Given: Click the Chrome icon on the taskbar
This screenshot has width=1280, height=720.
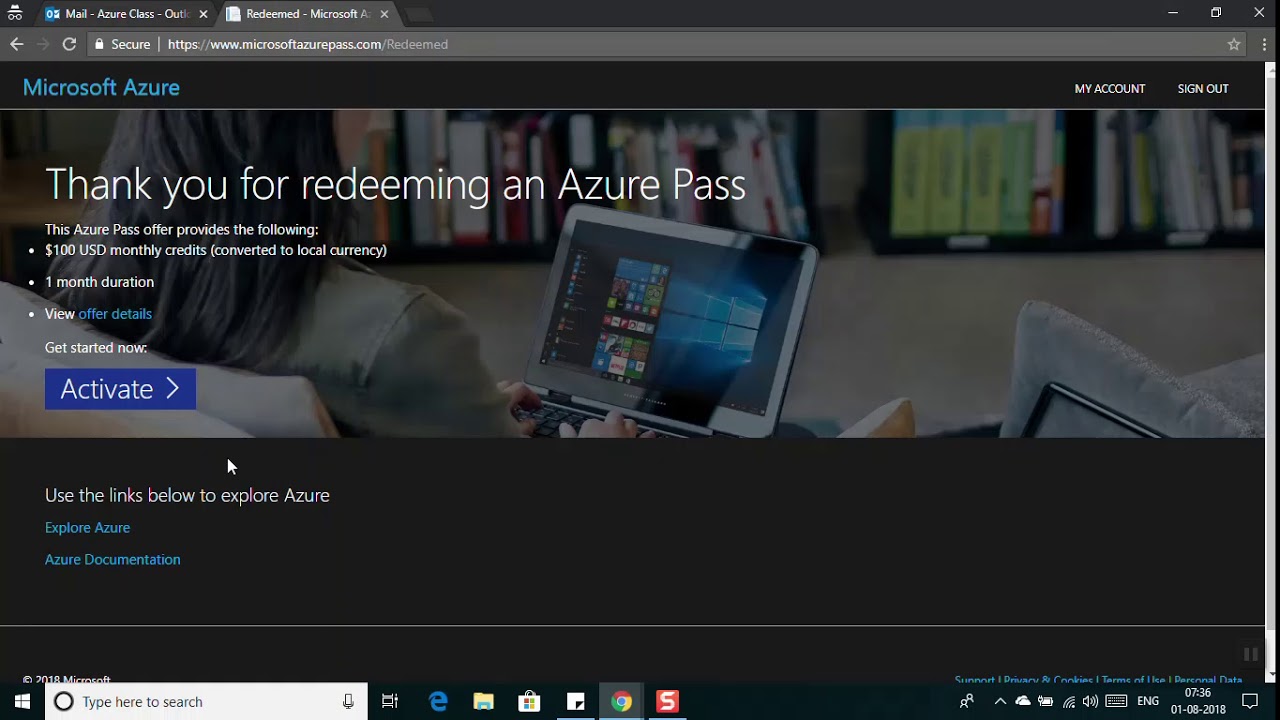Looking at the screenshot, I should (x=622, y=702).
